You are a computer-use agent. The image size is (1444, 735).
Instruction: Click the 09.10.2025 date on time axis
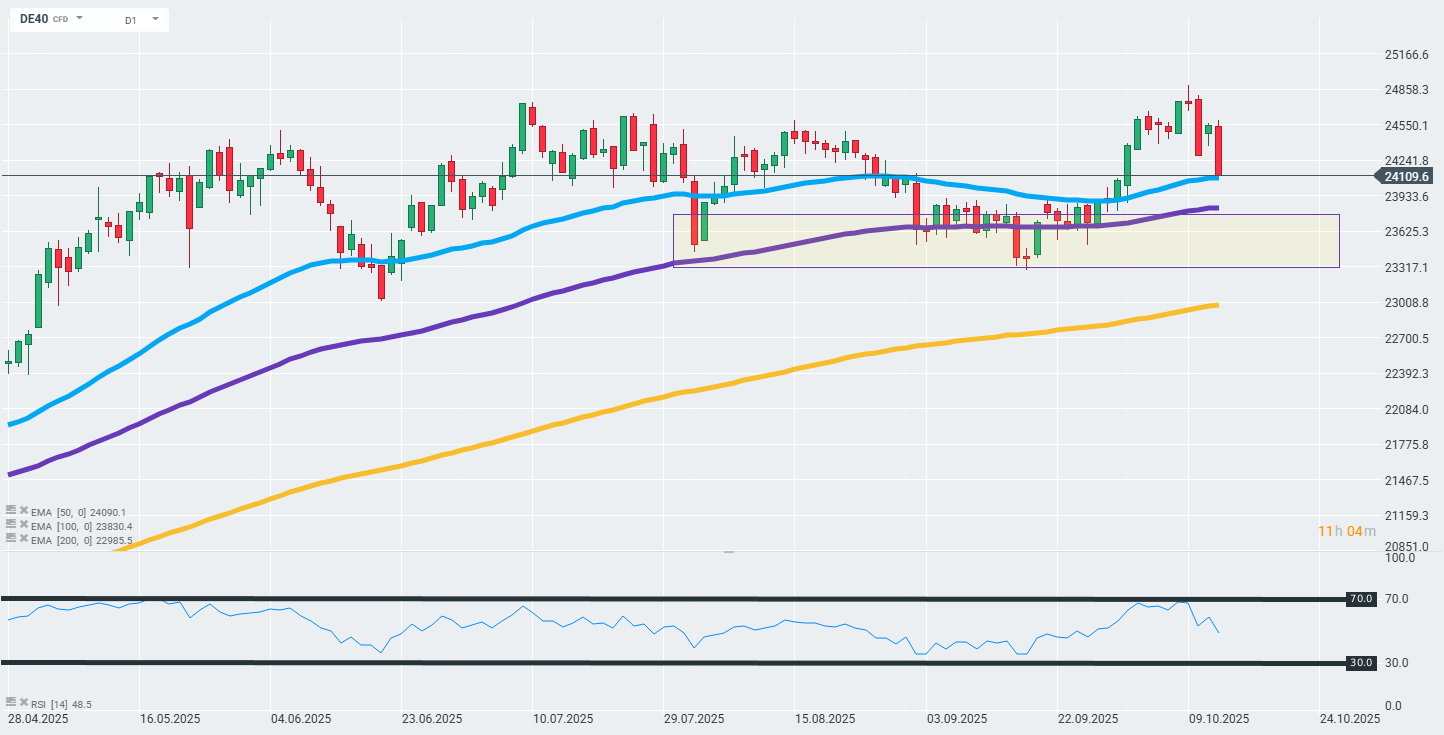coord(1220,719)
